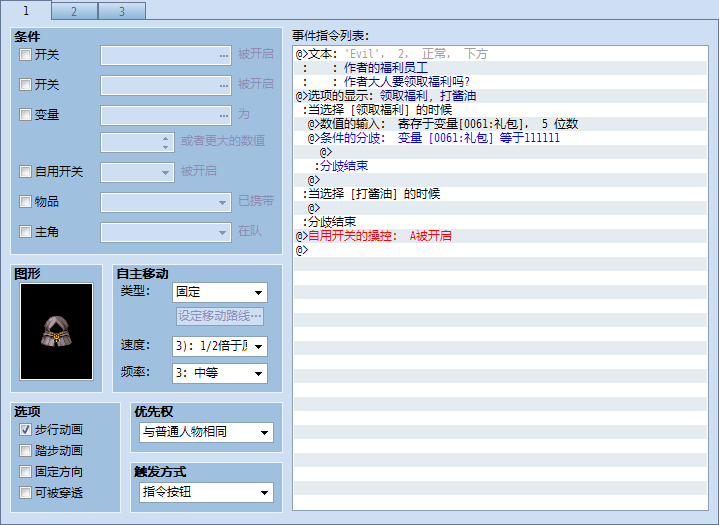719x525 pixels.
Task: Select the 数值的输入 command line
Action: click(x=501, y=124)
